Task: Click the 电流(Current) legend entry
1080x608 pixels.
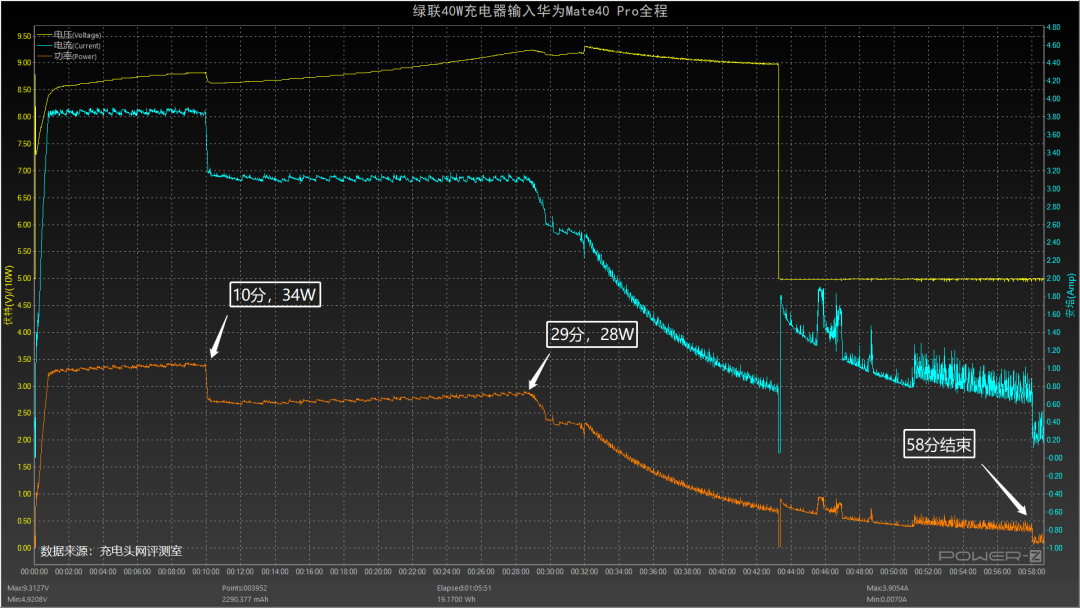Action: 77,45
